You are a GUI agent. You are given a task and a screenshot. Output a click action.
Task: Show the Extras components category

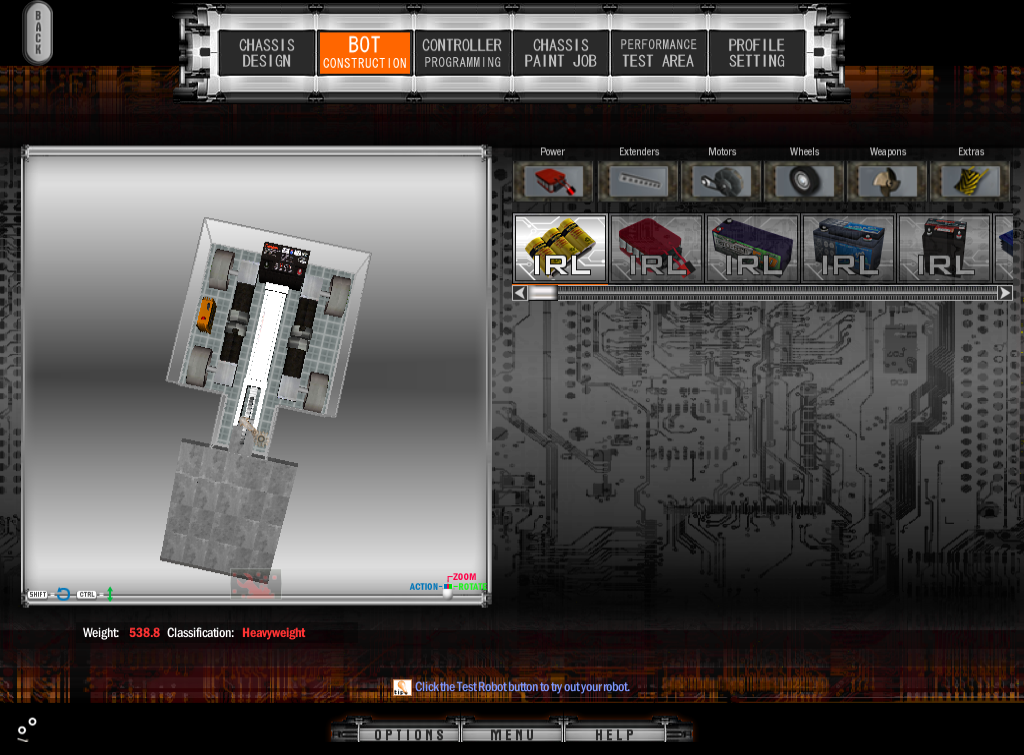970,181
